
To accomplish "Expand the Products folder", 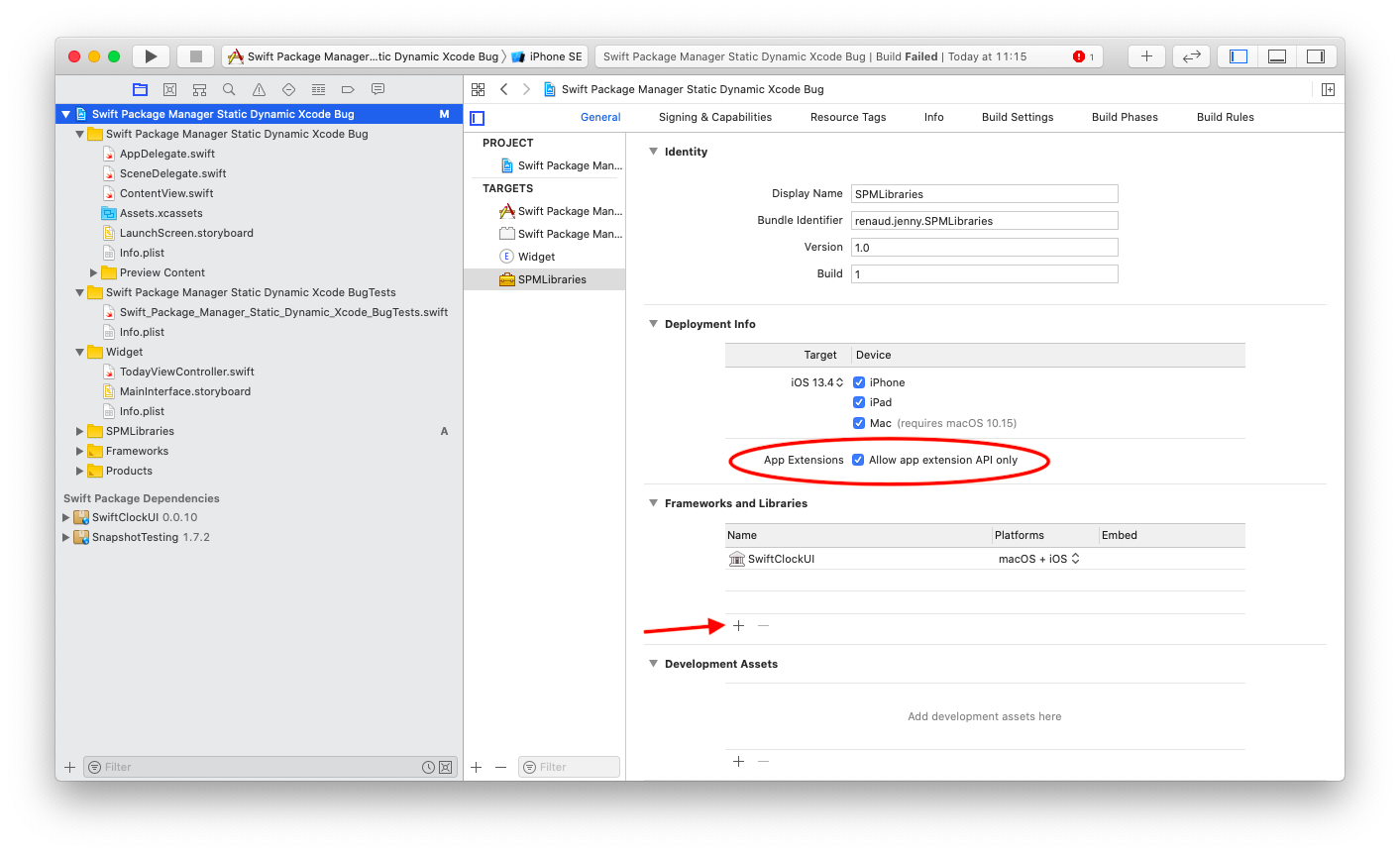I will click(x=80, y=471).
